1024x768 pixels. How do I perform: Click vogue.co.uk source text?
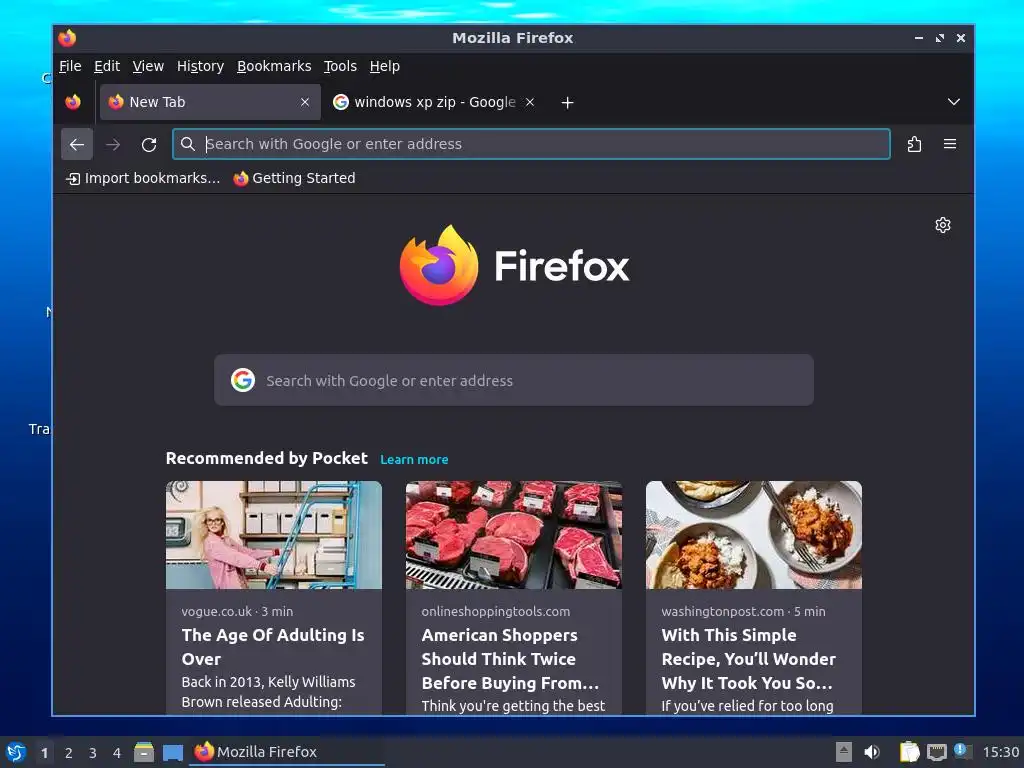click(x=217, y=612)
